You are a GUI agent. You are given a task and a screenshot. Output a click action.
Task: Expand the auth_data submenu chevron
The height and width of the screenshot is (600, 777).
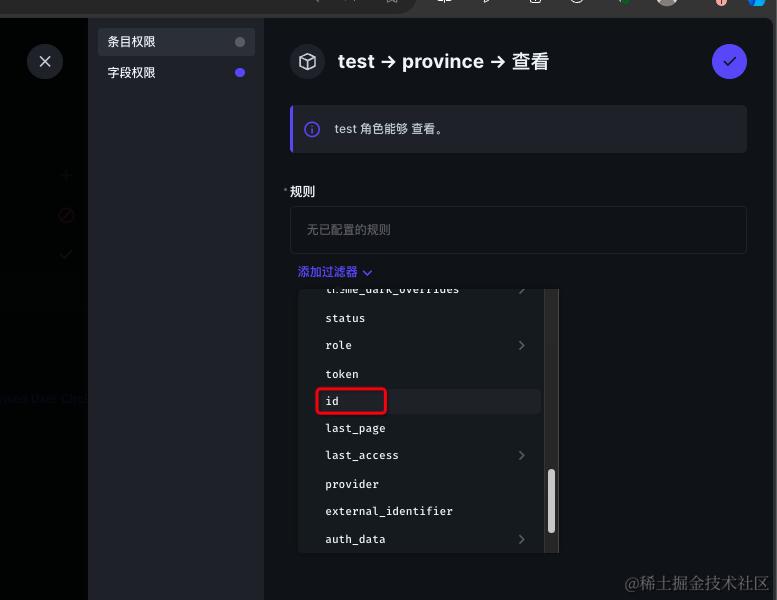[x=521, y=539]
